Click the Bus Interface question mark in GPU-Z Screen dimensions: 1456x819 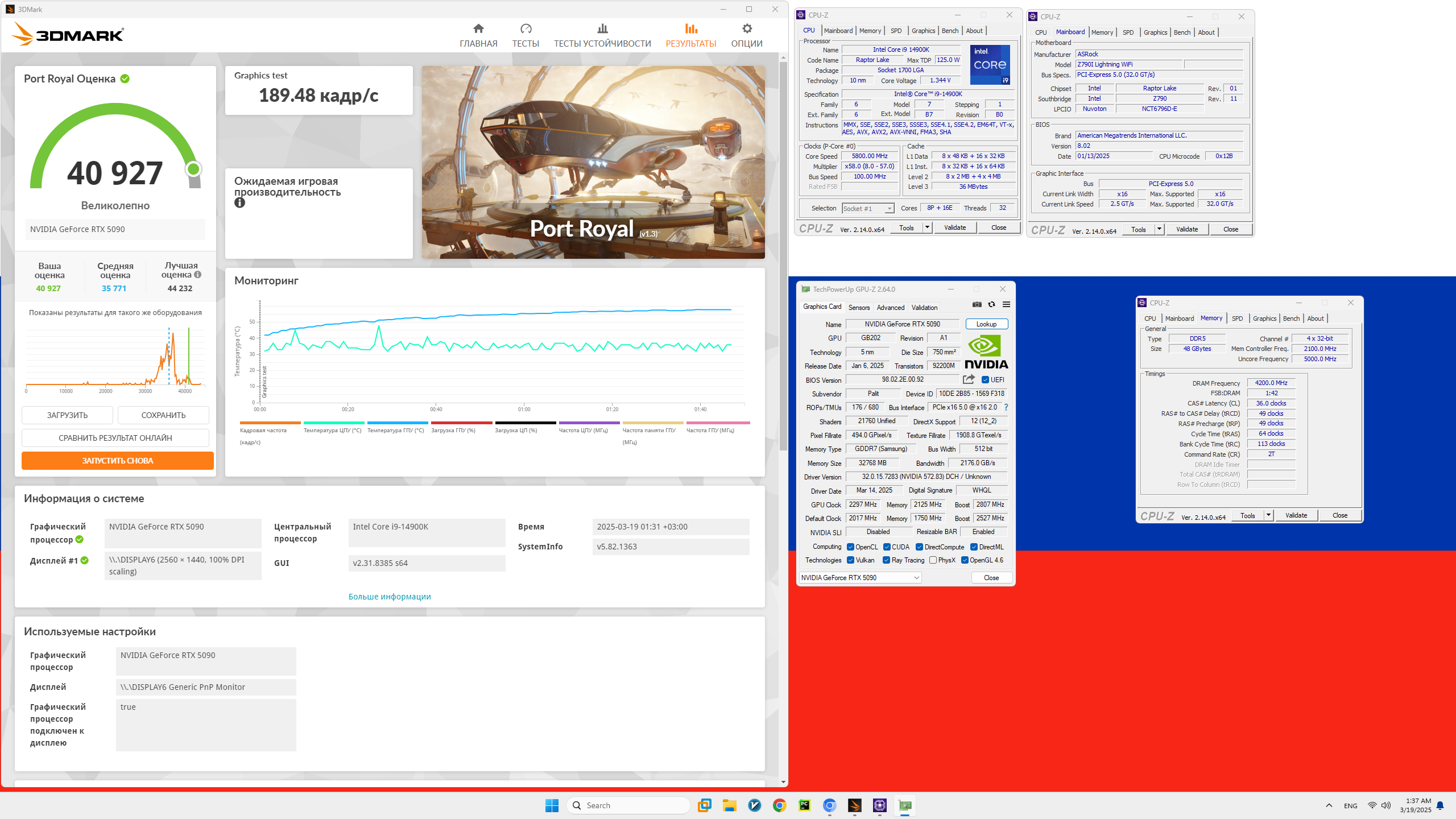[x=1006, y=407]
